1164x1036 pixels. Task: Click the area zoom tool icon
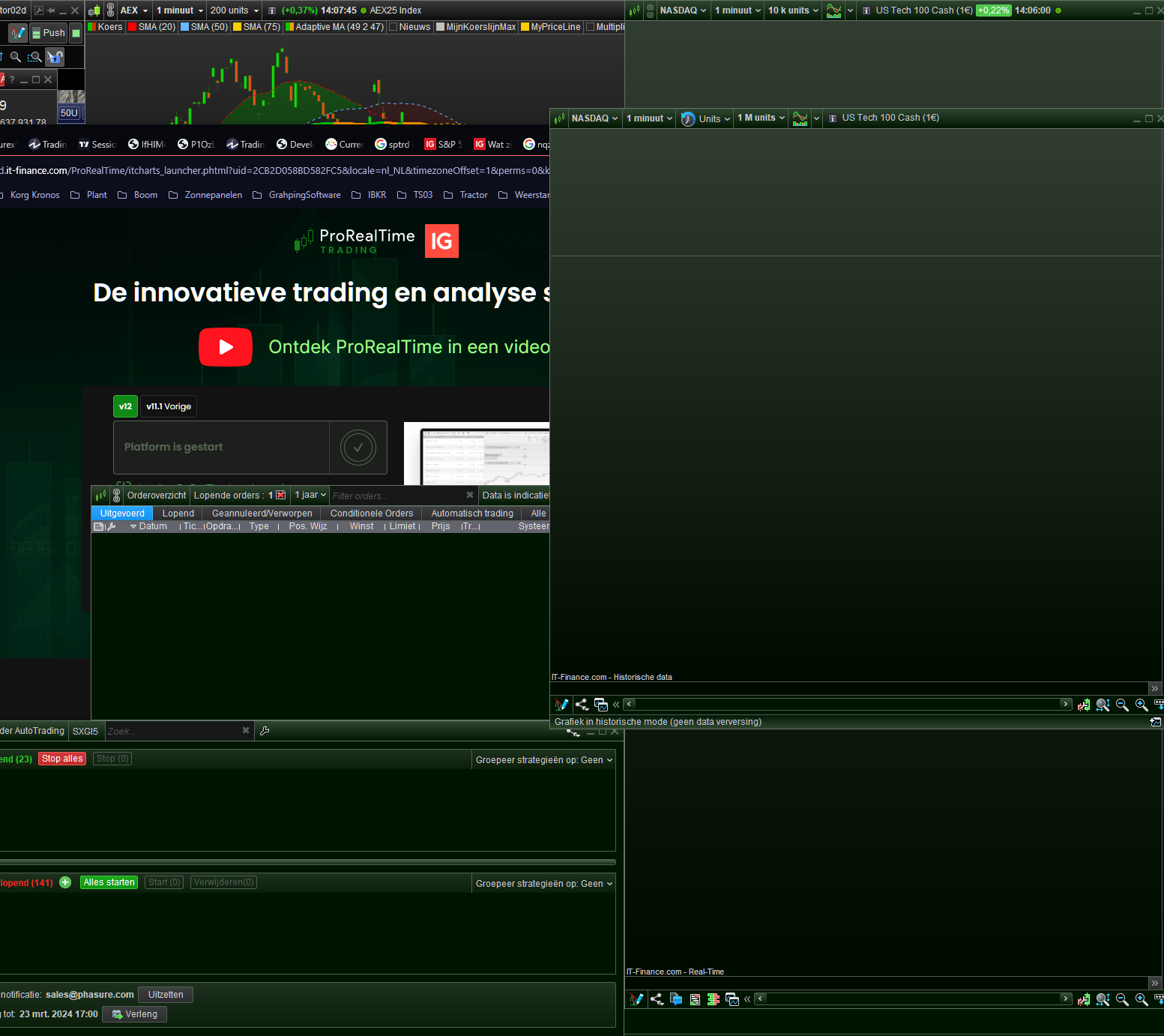point(34,57)
